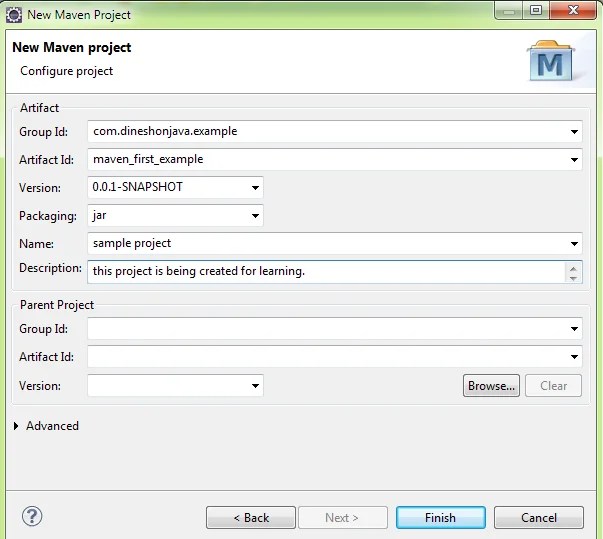Open the Artifact Version 0.0.1-SNAPSHOT dropdown

click(x=255, y=188)
